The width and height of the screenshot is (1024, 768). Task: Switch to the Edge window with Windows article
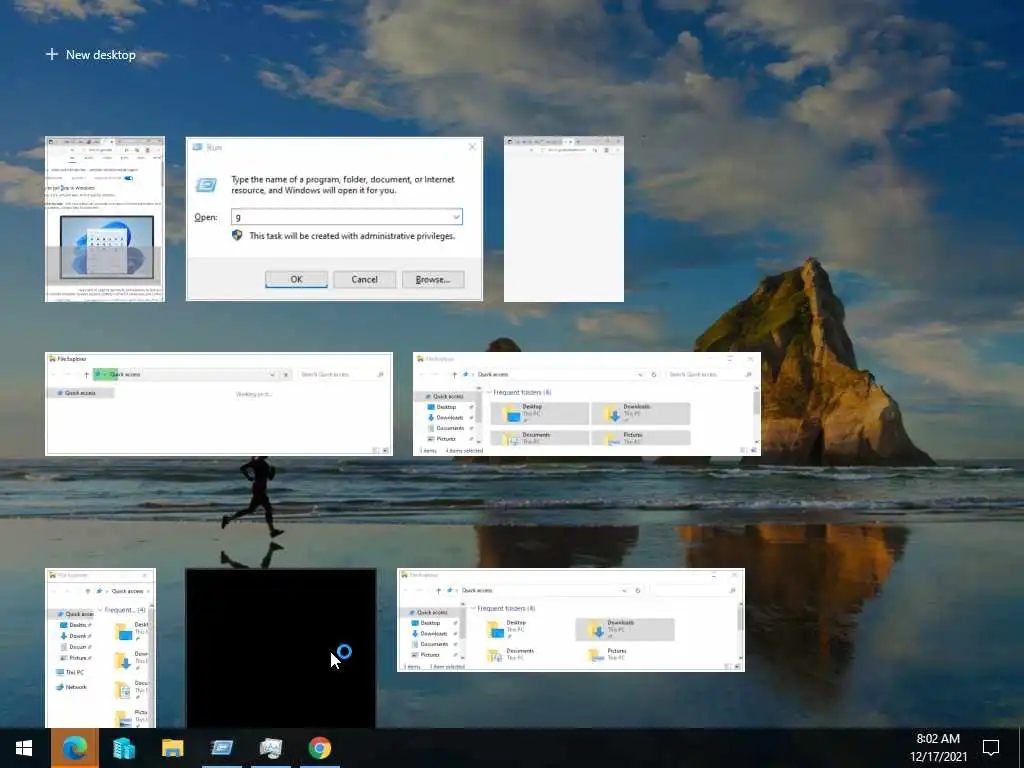pyautogui.click(x=104, y=219)
